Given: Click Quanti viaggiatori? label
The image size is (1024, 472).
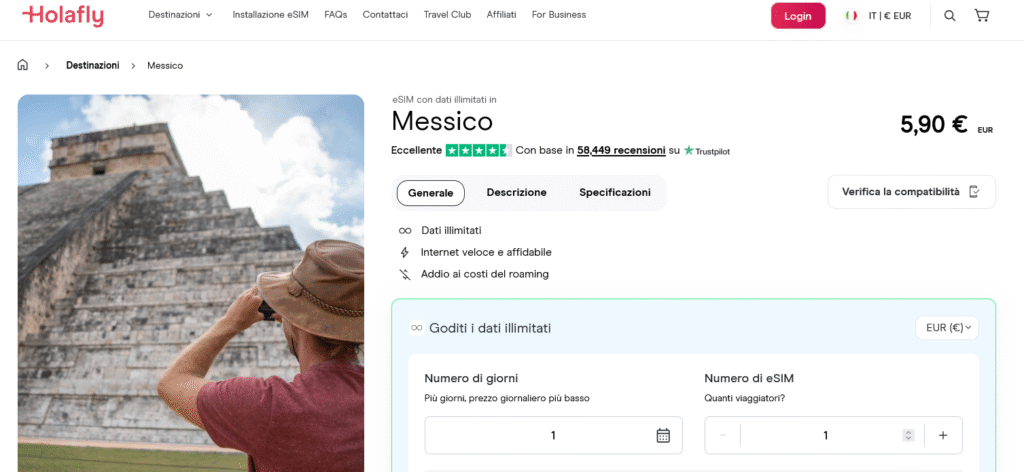Looking at the screenshot, I should point(744,398).
